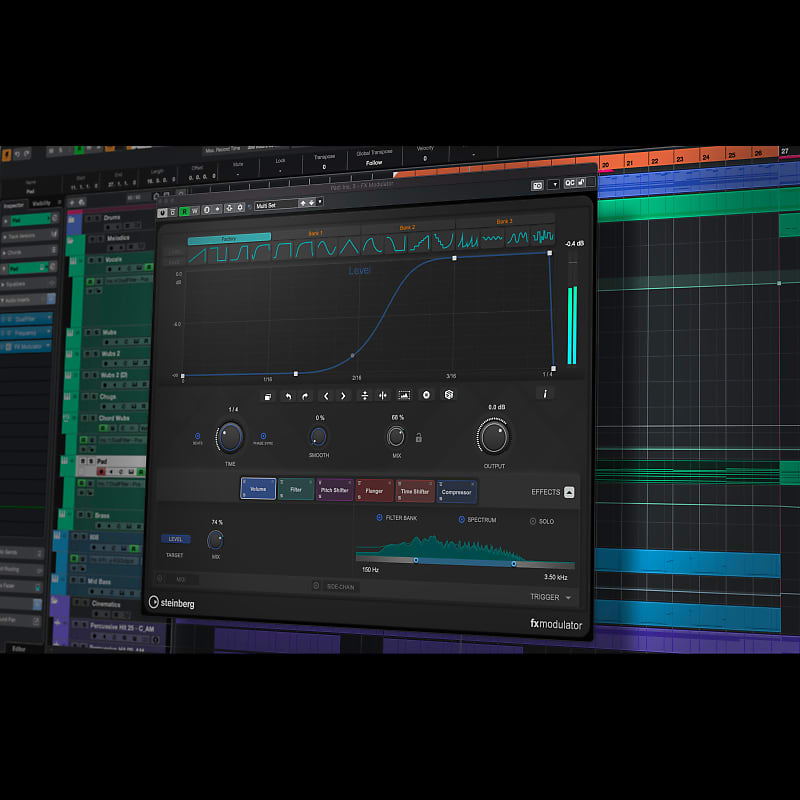Screen dimensions: 800x800
Task: Click the cube randomize icon
Action: click(449, 394)
